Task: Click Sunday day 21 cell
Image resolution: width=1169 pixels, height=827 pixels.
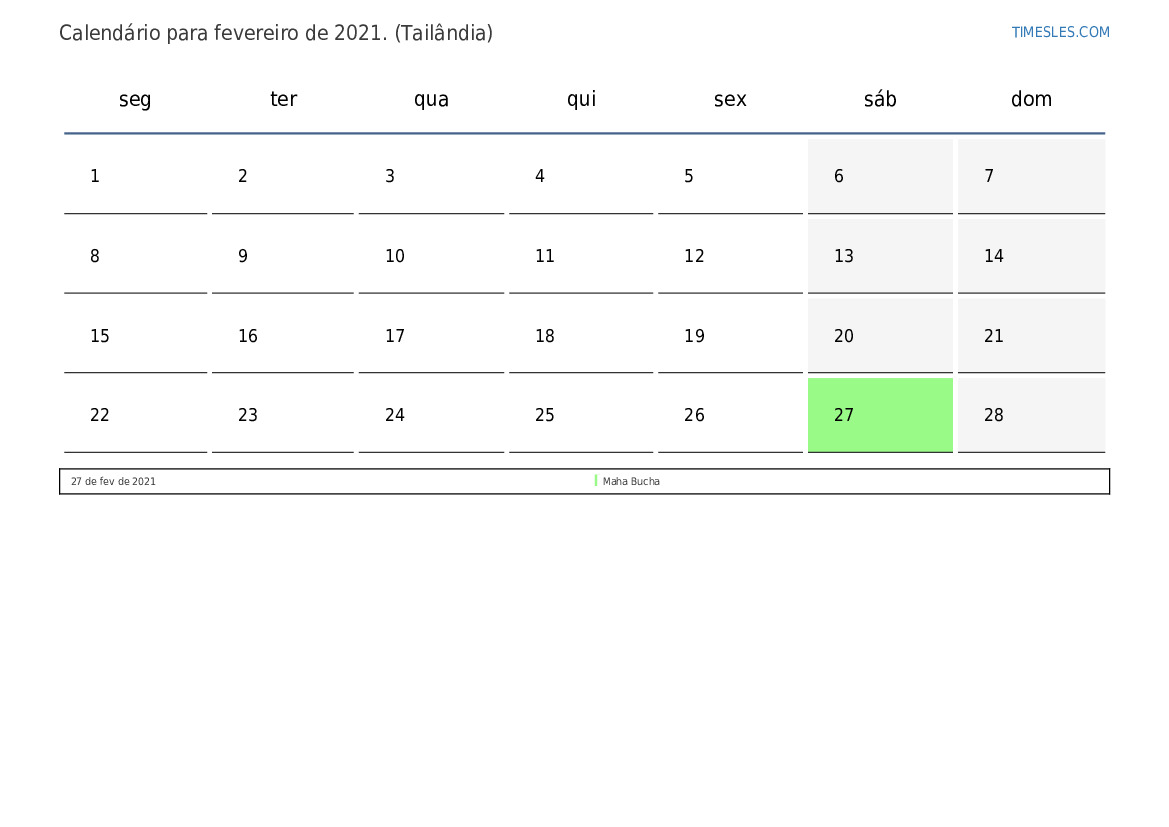Action: coord(1031,336)
